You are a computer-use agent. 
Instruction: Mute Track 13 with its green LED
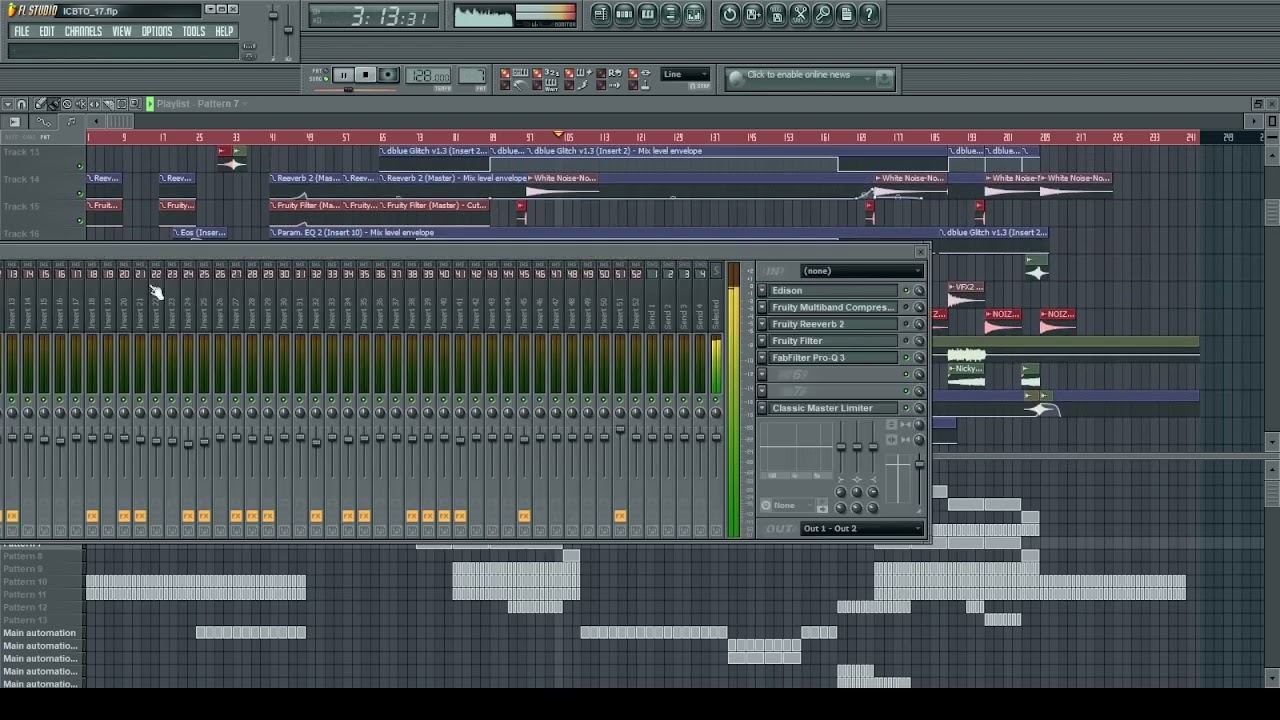coord(80,167)
